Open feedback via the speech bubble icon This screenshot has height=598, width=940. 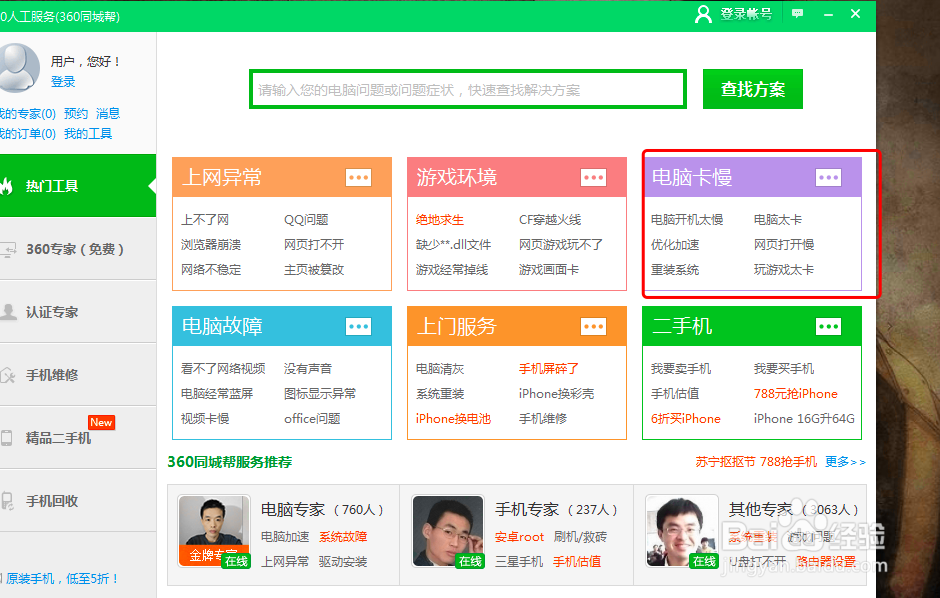pos(795,15)
